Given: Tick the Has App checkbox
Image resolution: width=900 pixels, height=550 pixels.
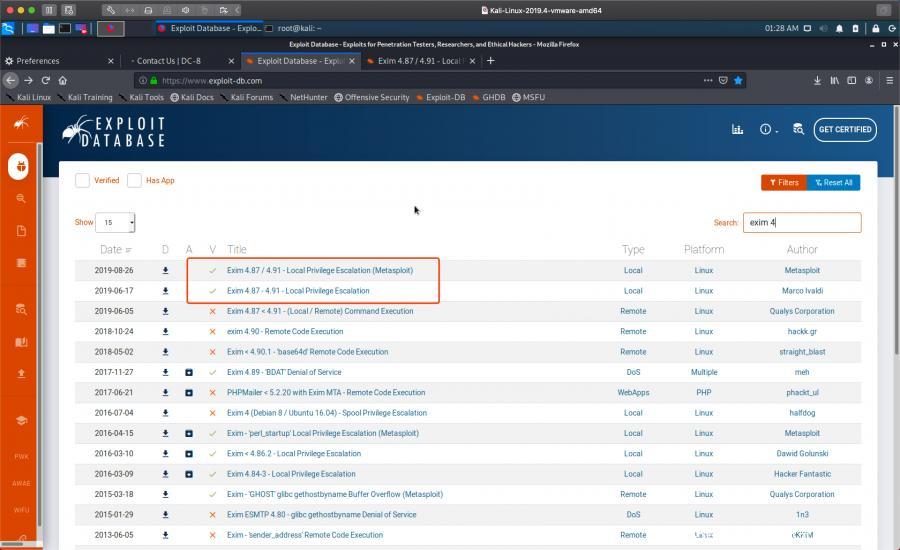Looking at the screenshot, I should 134,180.
